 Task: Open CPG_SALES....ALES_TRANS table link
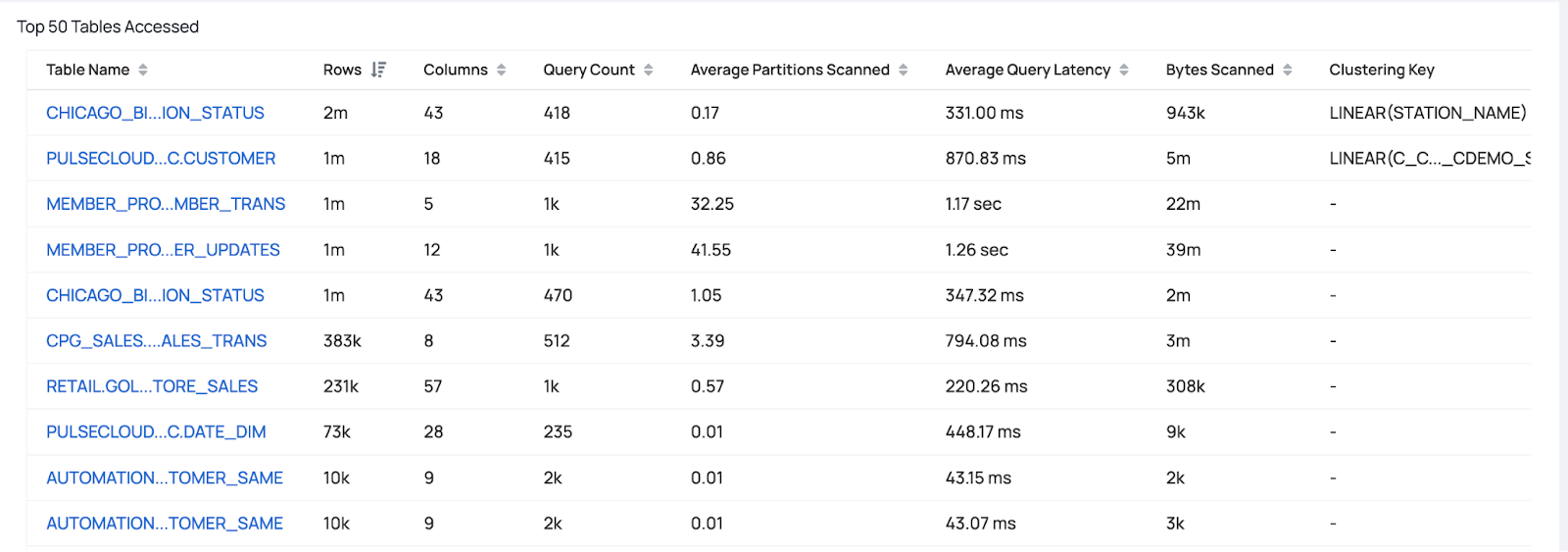(156, 341)
